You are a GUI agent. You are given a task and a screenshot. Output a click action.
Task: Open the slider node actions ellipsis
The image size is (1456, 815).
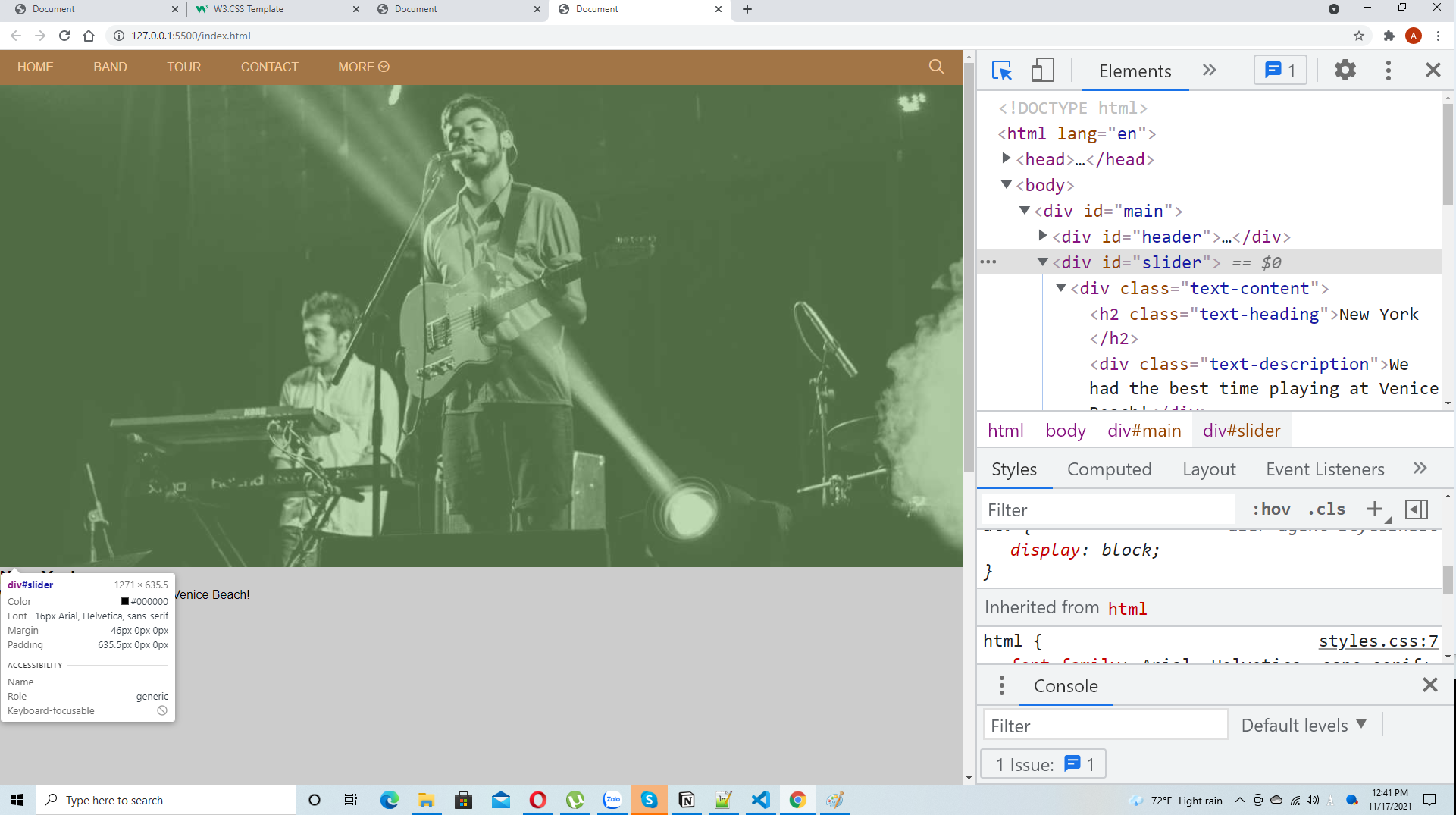(988, 262)
